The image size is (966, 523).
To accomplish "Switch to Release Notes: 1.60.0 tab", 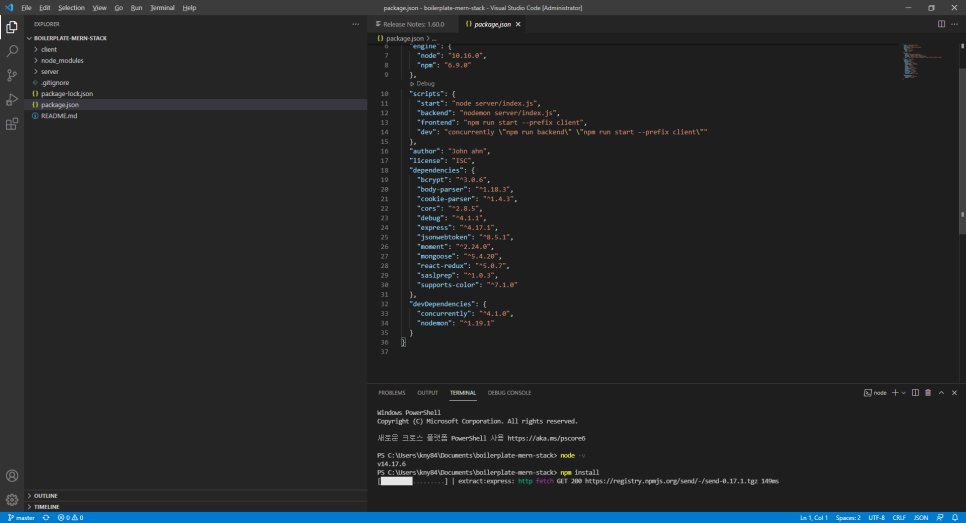I will pyautogui.click(x=413, y=25).
